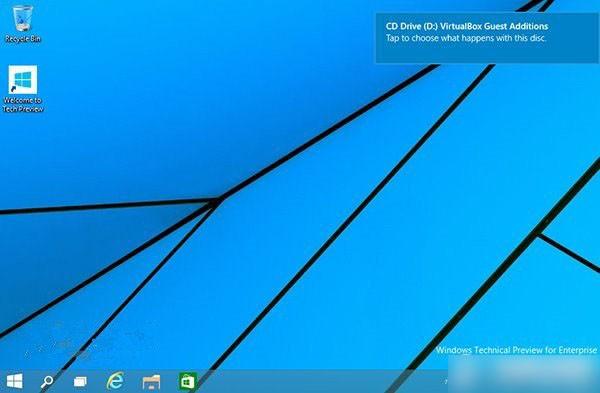Open the Windows Start menu

pos(15,381)
